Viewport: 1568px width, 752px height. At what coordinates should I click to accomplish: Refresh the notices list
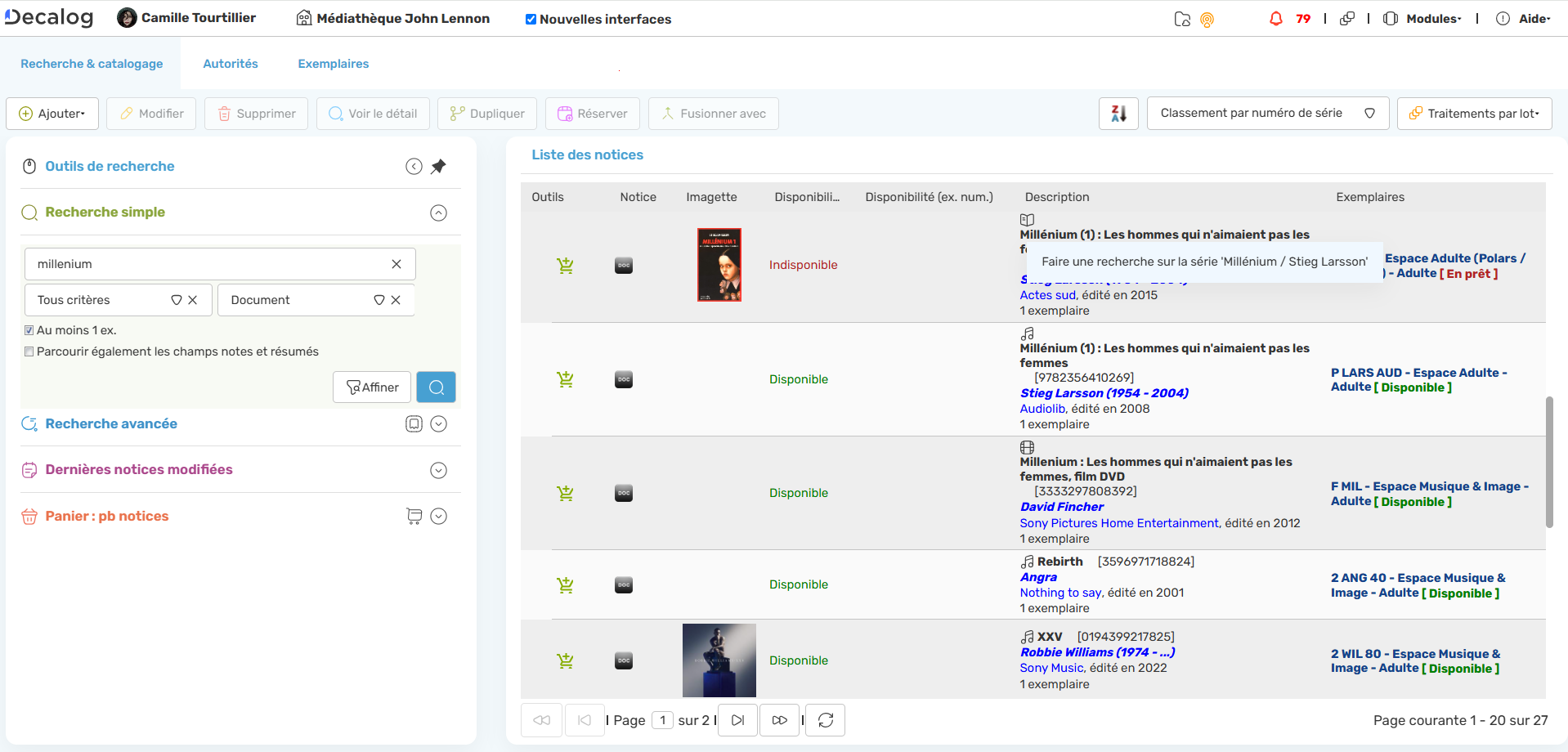pyautogui.click(x=826, y=720)
